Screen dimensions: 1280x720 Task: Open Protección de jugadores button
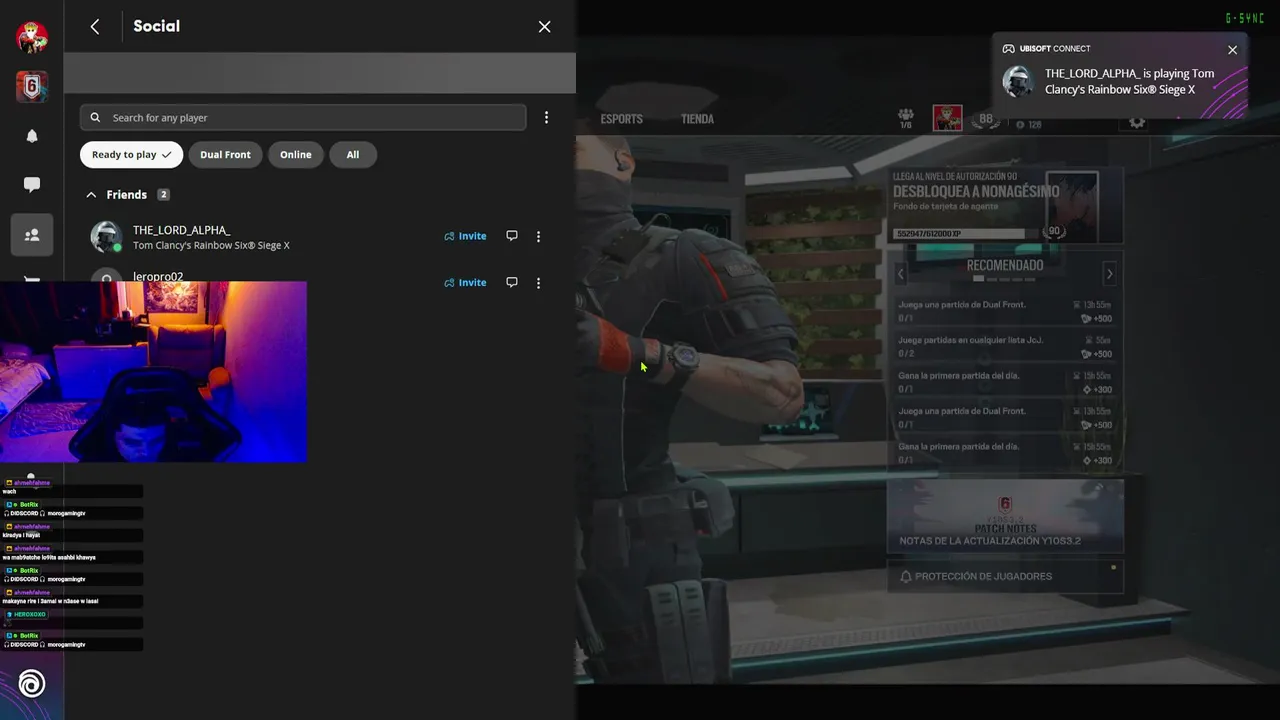coord(1005,576)
